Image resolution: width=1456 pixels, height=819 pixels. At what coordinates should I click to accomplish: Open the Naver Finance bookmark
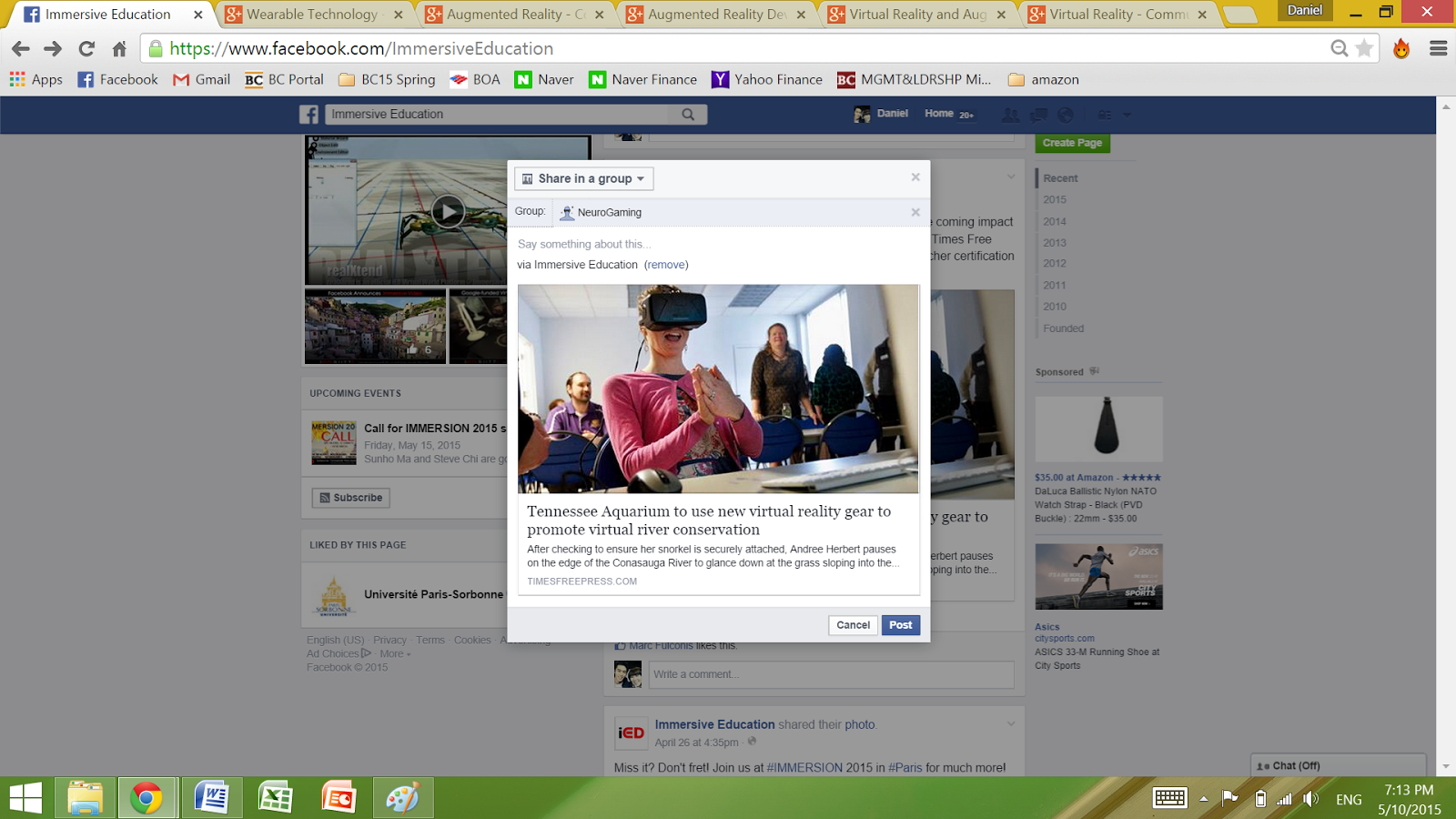click(642, 80)
